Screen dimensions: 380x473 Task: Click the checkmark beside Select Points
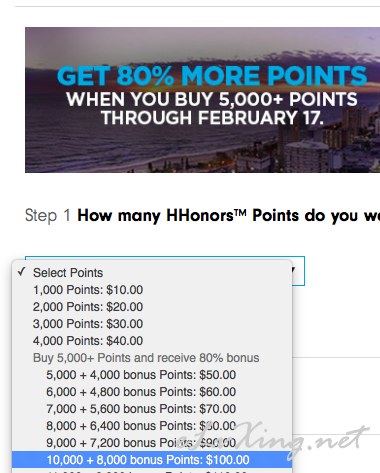(x=22, y=272)
